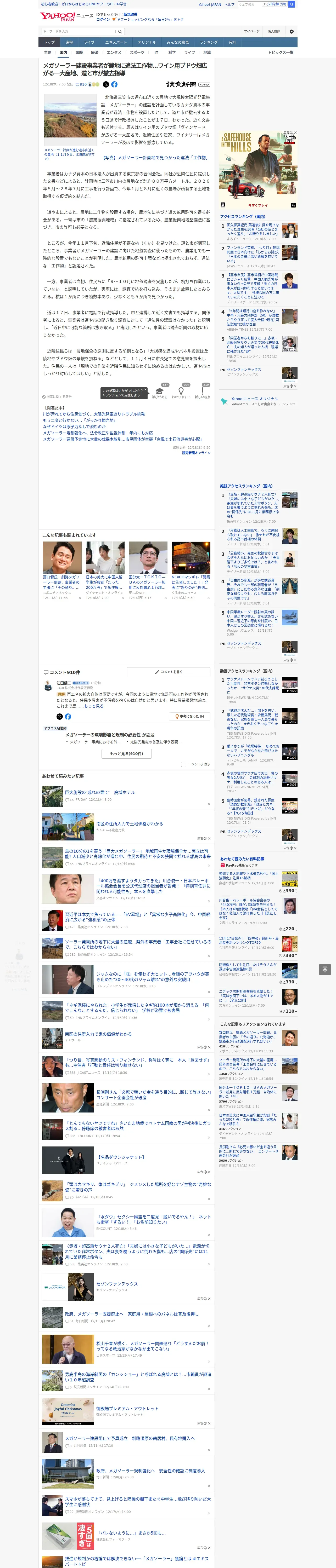
Task: Share 江田健二's comment on Facebook
Action: 68,716
